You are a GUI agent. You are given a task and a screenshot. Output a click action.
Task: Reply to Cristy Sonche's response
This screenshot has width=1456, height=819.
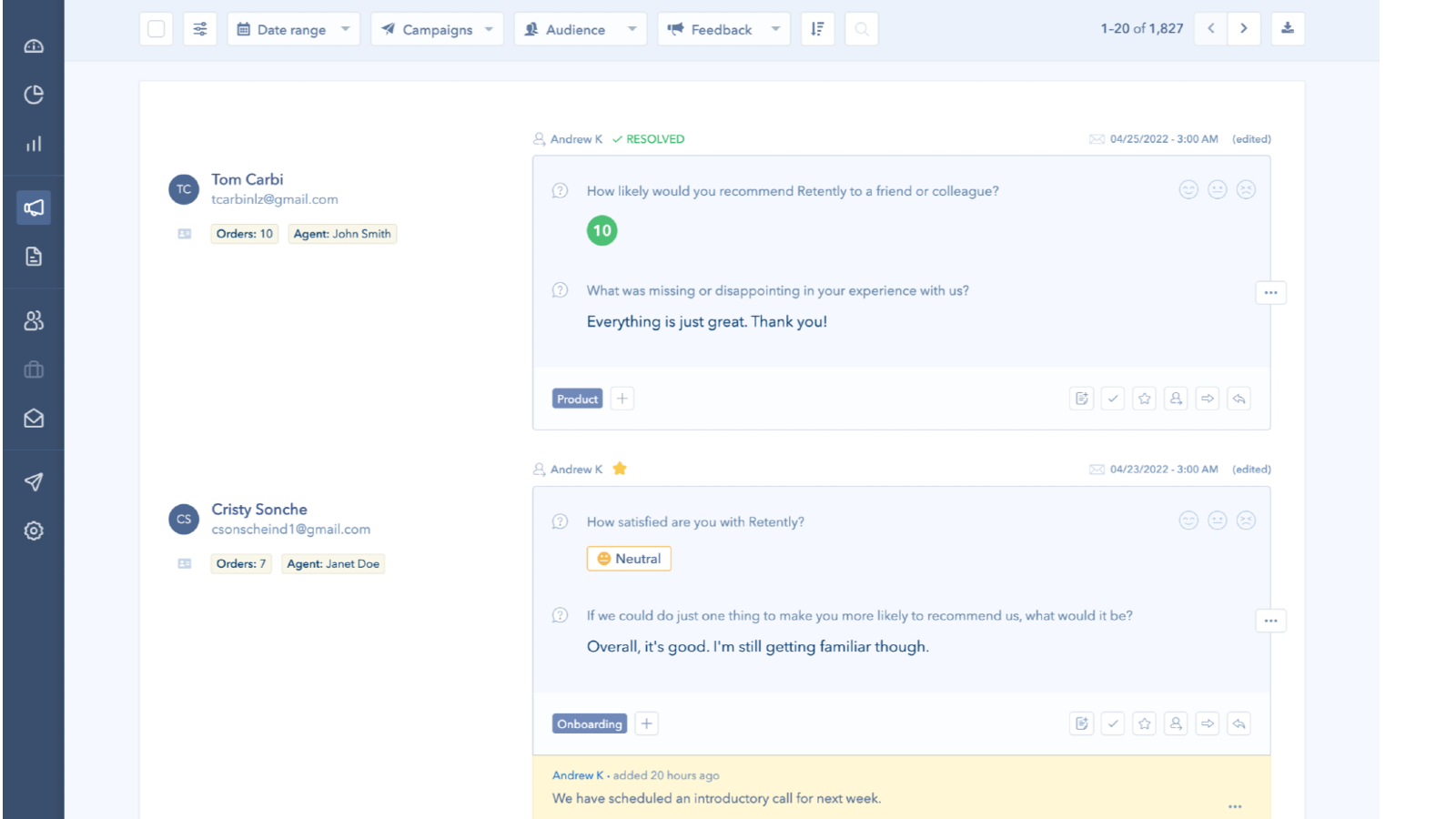coord(1239,723)
